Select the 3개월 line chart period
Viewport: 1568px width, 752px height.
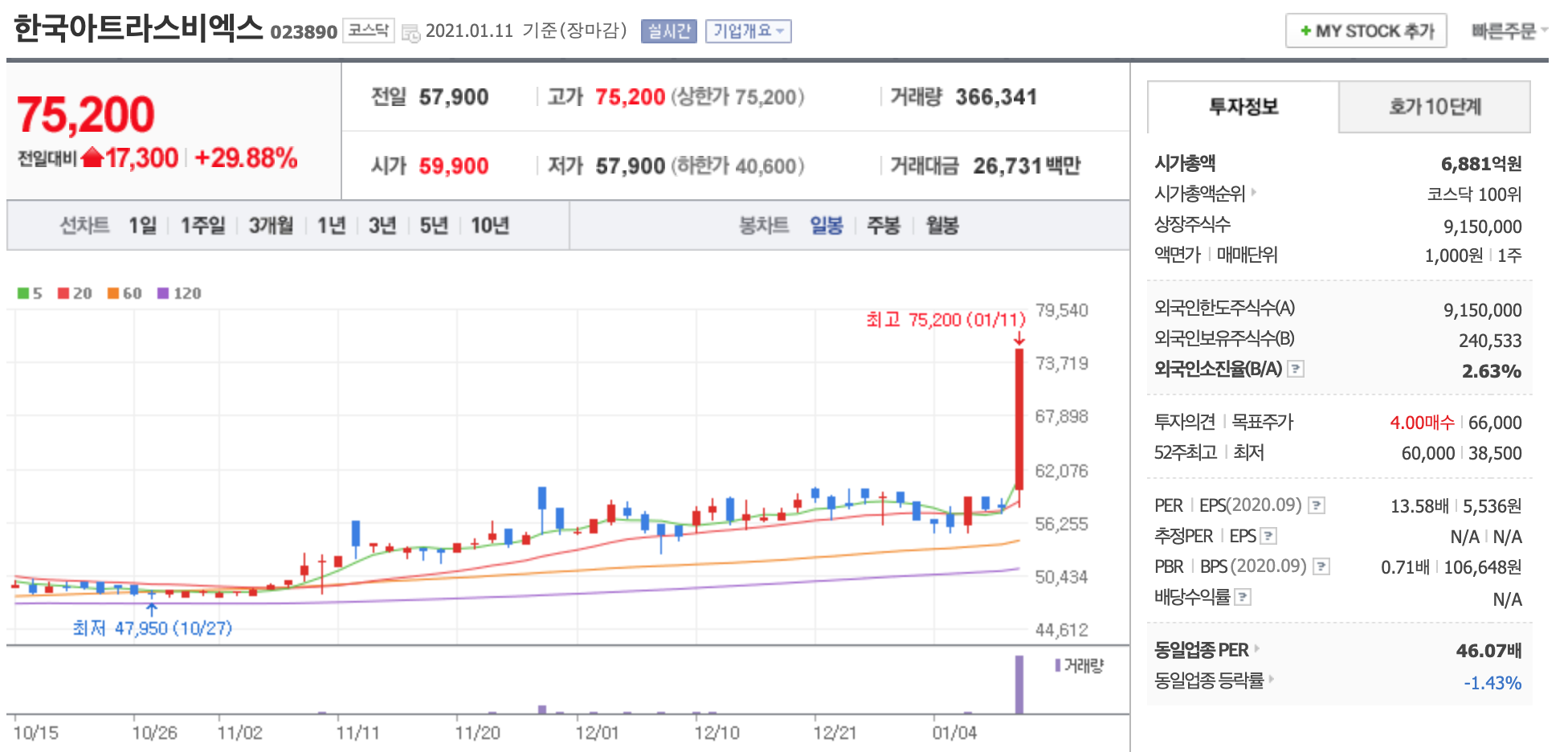[271, 225]
